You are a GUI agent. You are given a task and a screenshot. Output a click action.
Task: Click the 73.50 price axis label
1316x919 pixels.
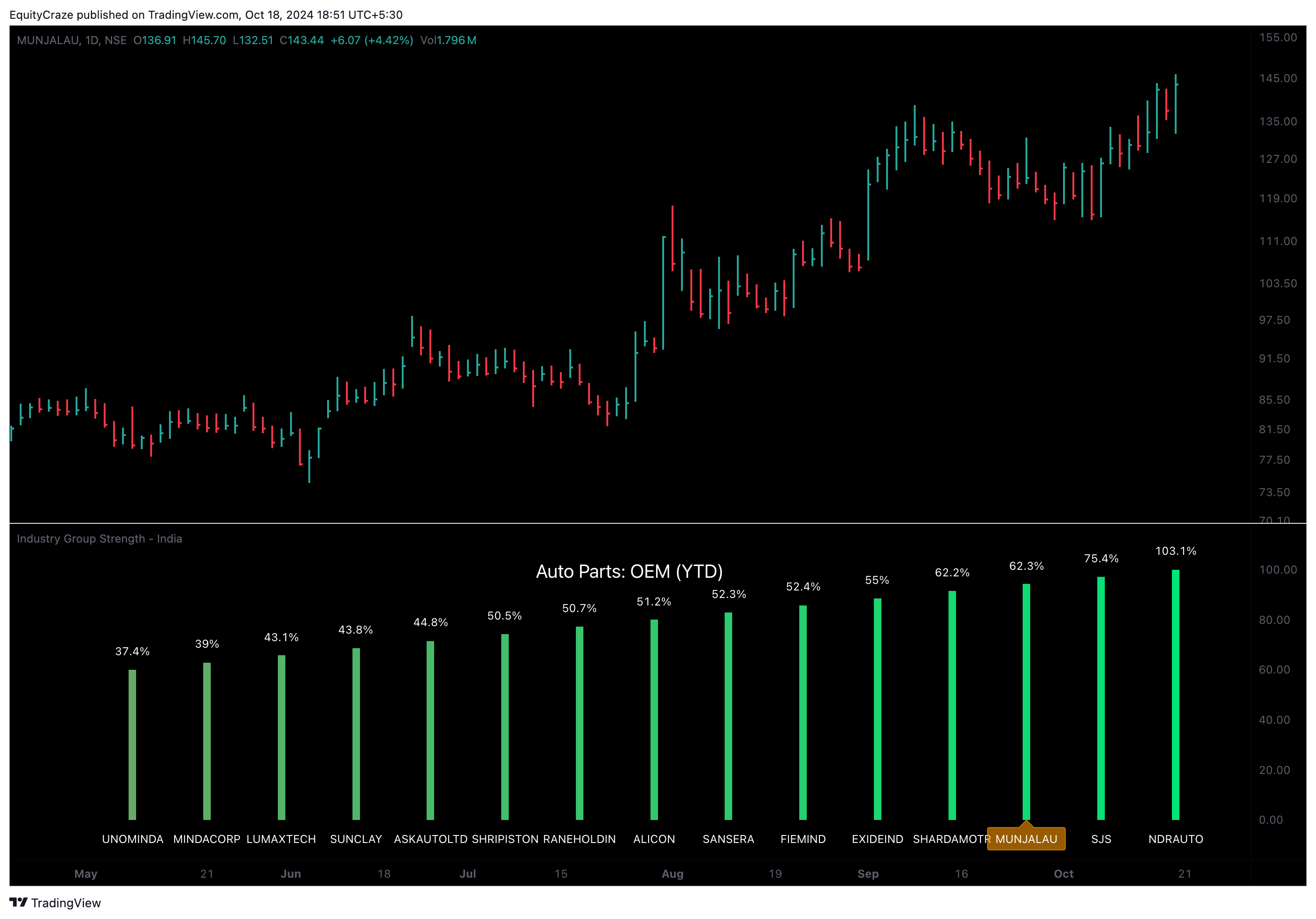(x=1274, y=492)
